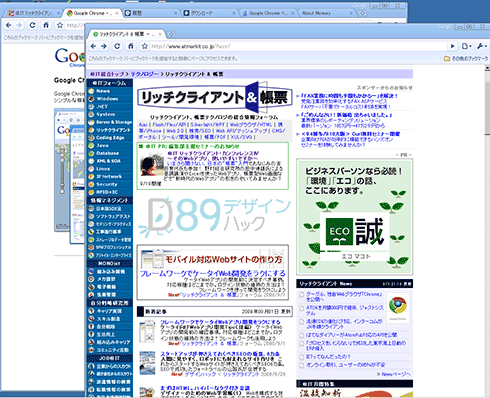Open XML & SOA in the sidebar
The height and width of the screenshot is (398, 490).
point(109,161)
